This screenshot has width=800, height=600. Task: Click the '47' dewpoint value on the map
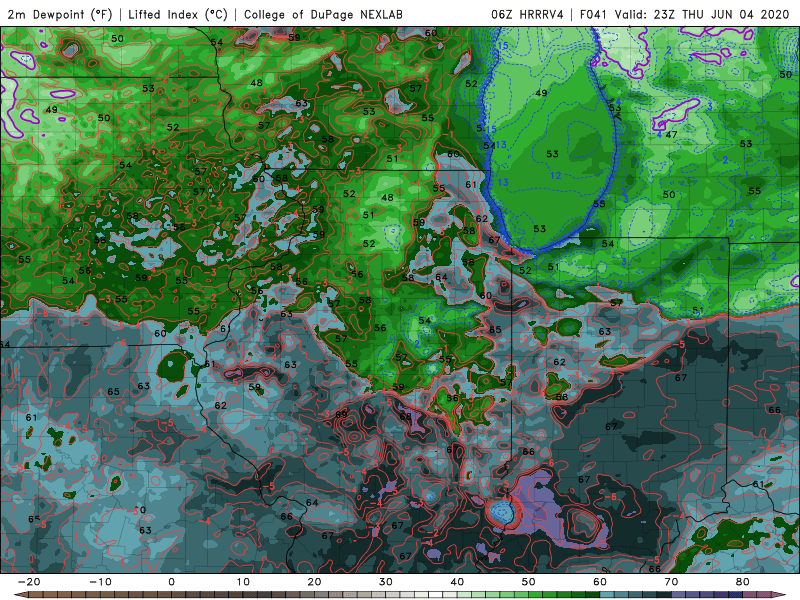tap(671, 135)
